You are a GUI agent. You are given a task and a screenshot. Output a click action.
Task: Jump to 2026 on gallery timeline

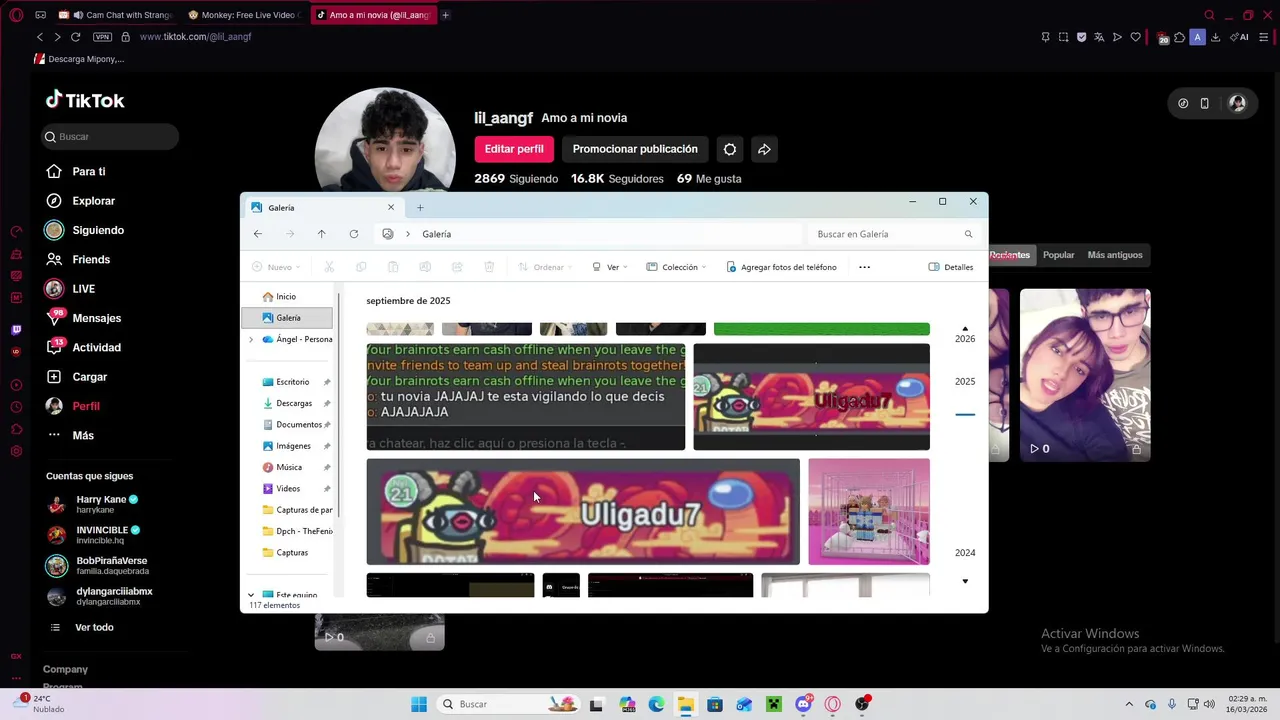click(965, 339)
